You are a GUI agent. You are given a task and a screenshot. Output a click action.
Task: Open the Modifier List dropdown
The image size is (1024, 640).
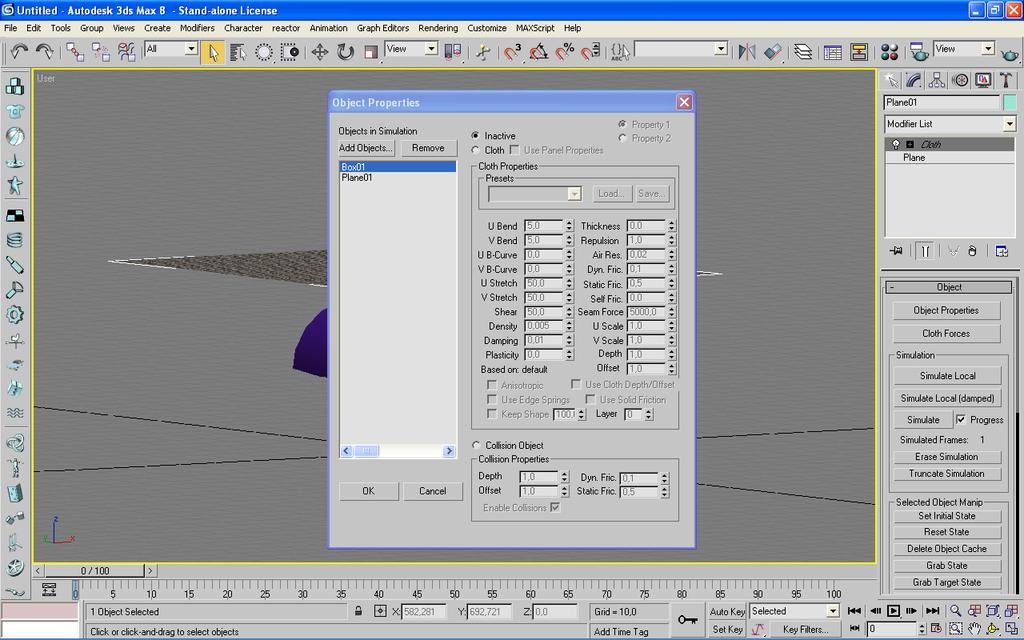pyautogui.click(x=950, y=123)
